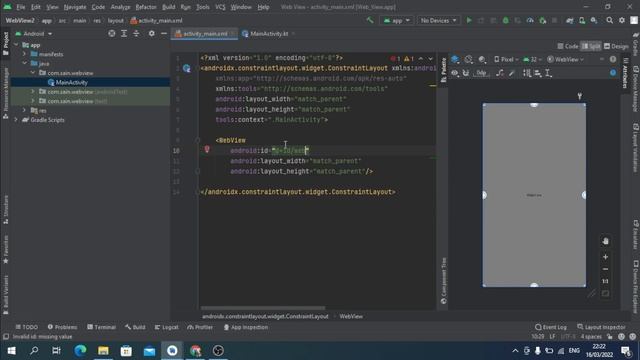This screenshot has height=360, width=640.
Task: Open the Device Manager phone icon
Action: tap(582, 20)
